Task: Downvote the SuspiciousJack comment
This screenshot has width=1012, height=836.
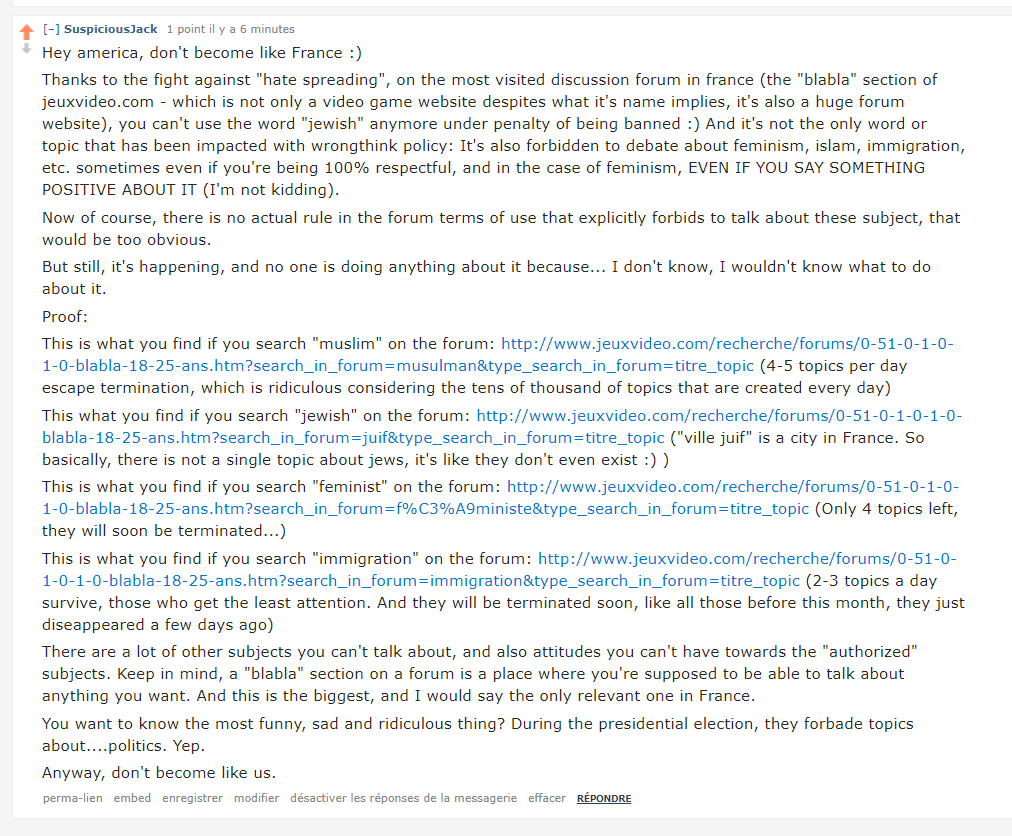Action: (26, 48)
